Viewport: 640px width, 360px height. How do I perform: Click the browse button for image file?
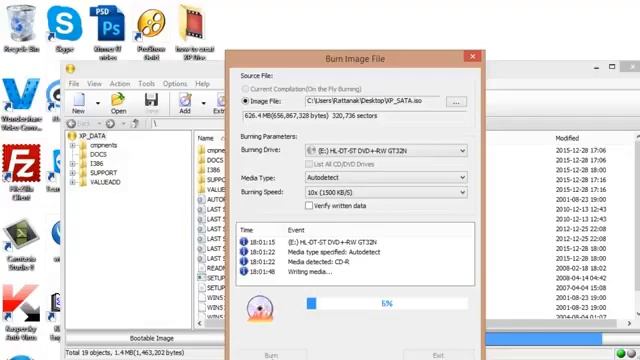456,102
